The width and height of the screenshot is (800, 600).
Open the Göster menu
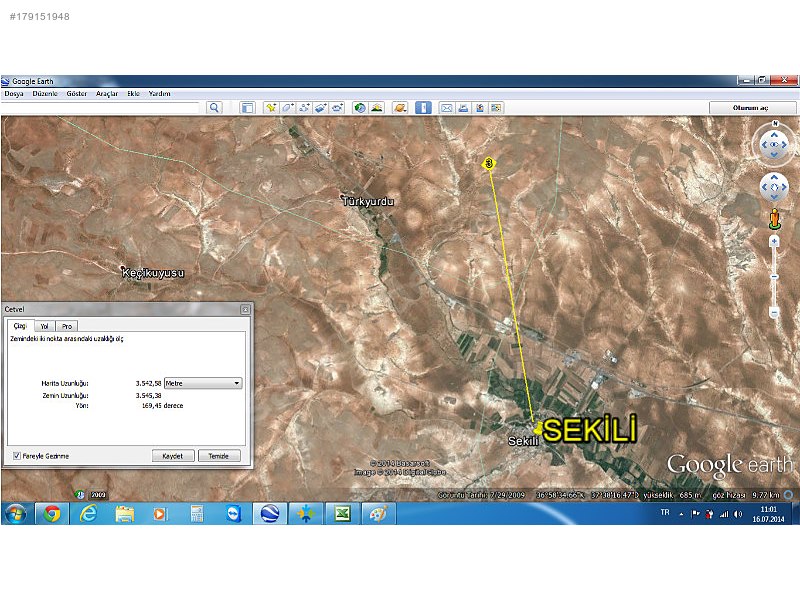pyautogui.click(x=77, y=94)
